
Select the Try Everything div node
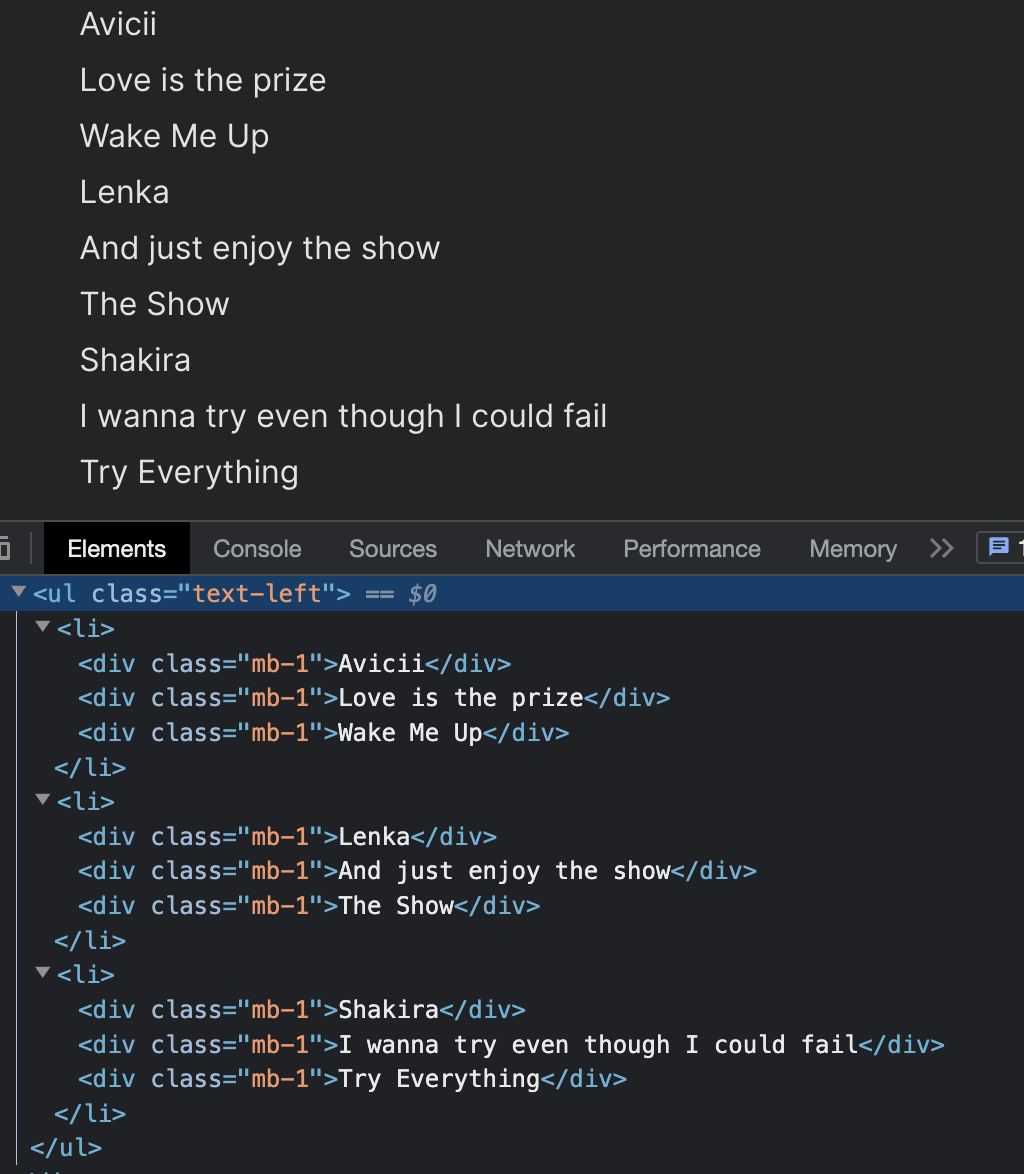click(x=352, y=1079)
